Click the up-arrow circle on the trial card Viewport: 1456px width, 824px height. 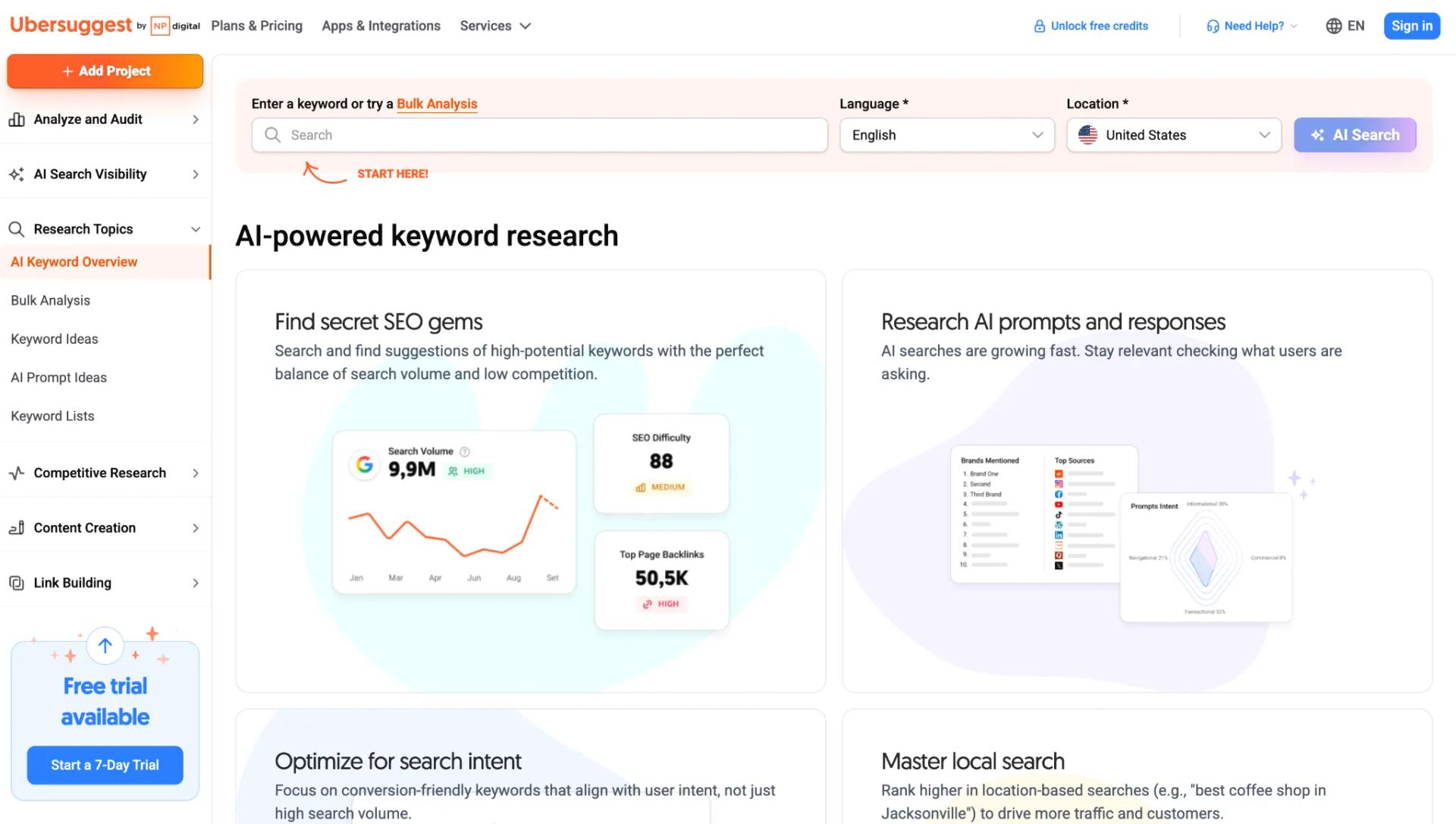(105, 646)
